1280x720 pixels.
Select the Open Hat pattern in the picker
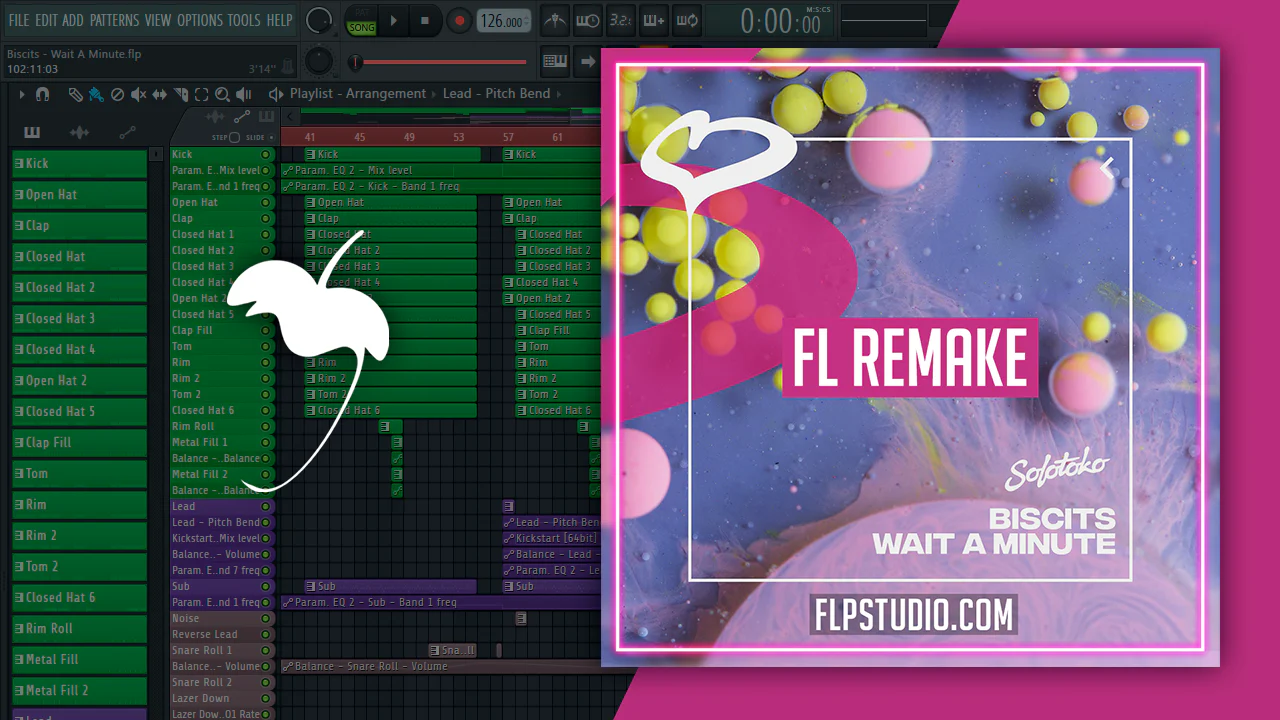click(79, 194)
